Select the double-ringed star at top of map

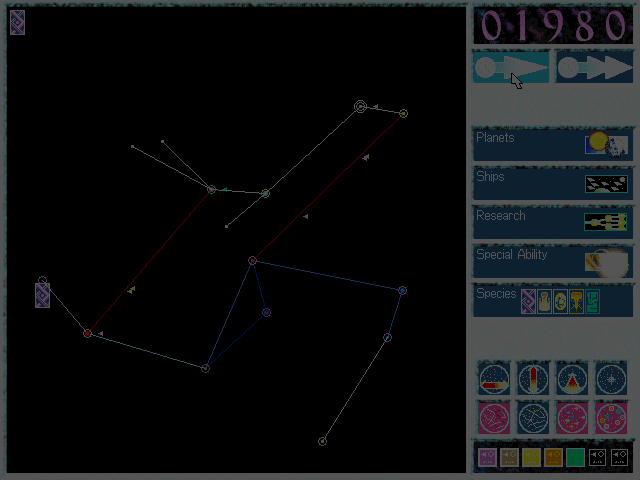(x=360, y=107)
